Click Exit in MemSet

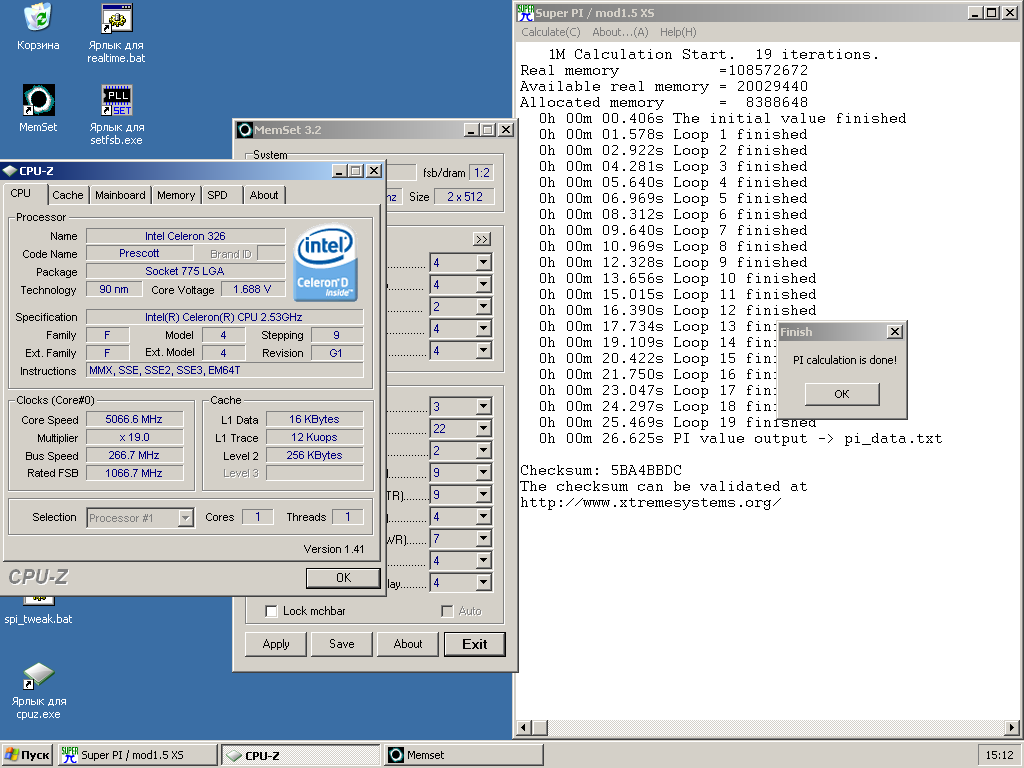coord(475,644)
